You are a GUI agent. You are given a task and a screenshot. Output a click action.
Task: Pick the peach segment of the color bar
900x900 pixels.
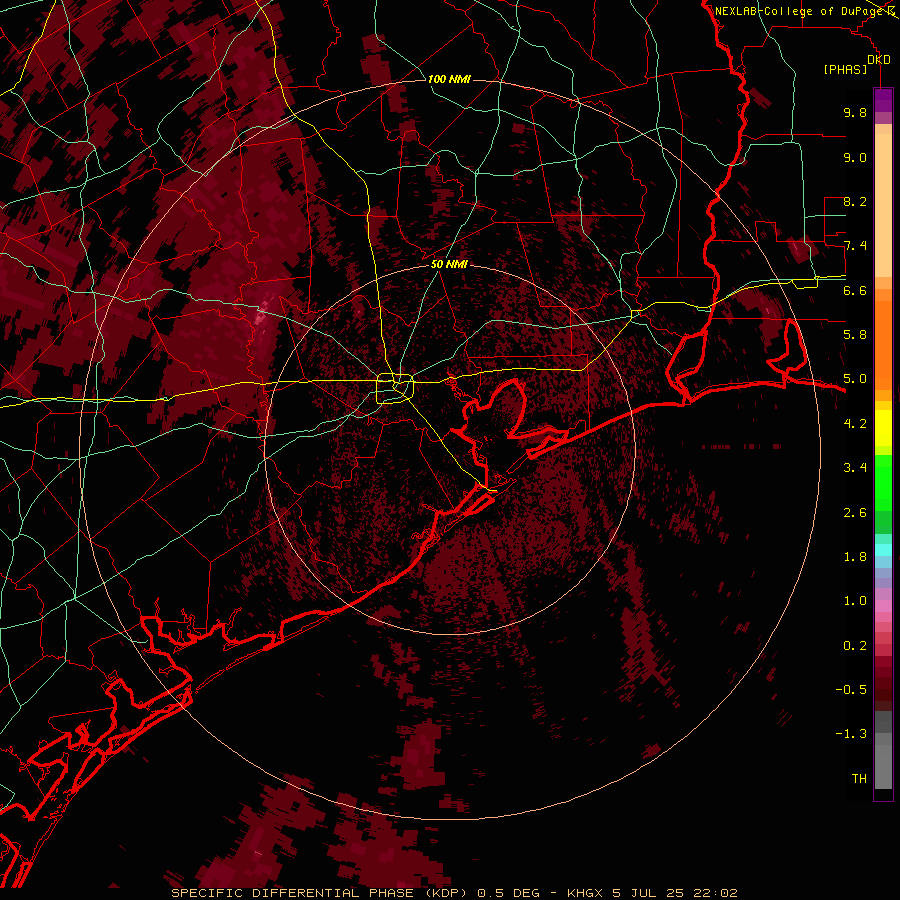(x=883, y=207)
